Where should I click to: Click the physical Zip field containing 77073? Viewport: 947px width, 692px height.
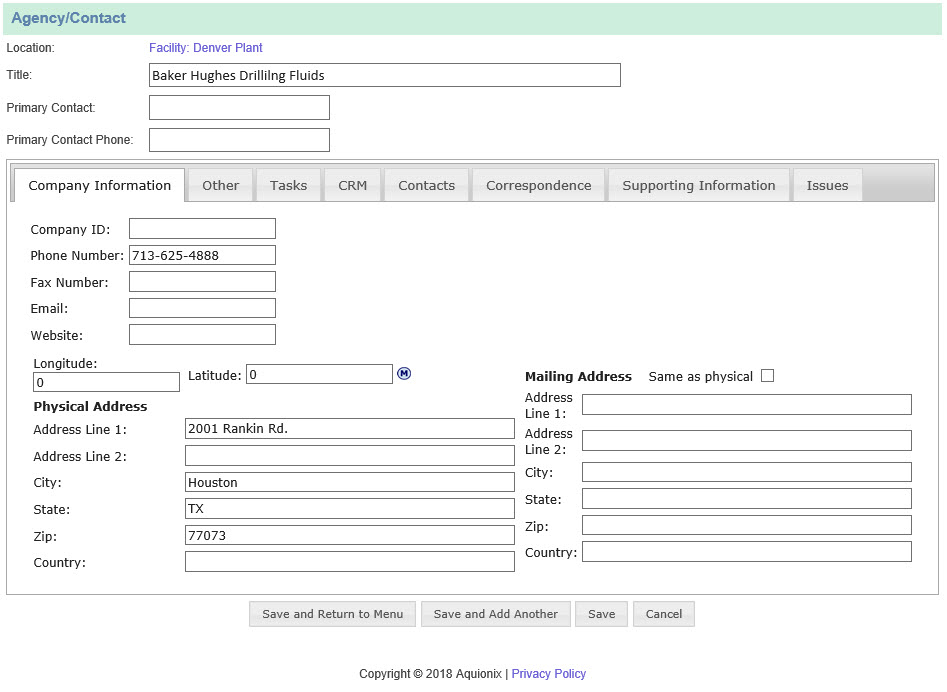click(350, 535)
